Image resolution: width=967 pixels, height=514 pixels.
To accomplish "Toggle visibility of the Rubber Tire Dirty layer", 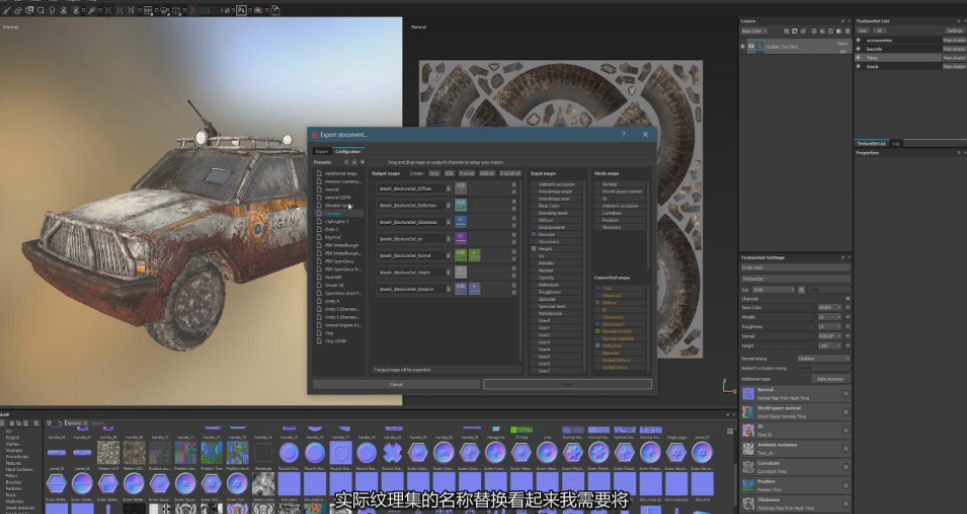I will (x=743, y=46).
